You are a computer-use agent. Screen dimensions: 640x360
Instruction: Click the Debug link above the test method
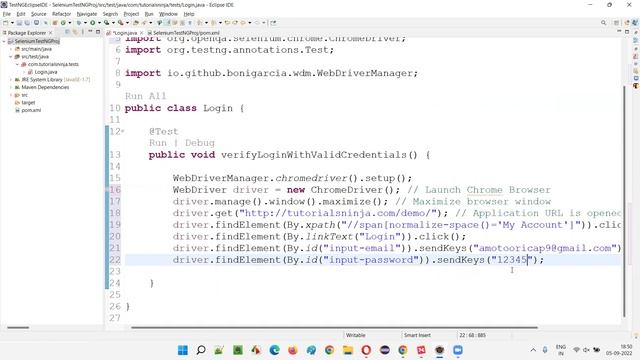(x=200, y=143)
